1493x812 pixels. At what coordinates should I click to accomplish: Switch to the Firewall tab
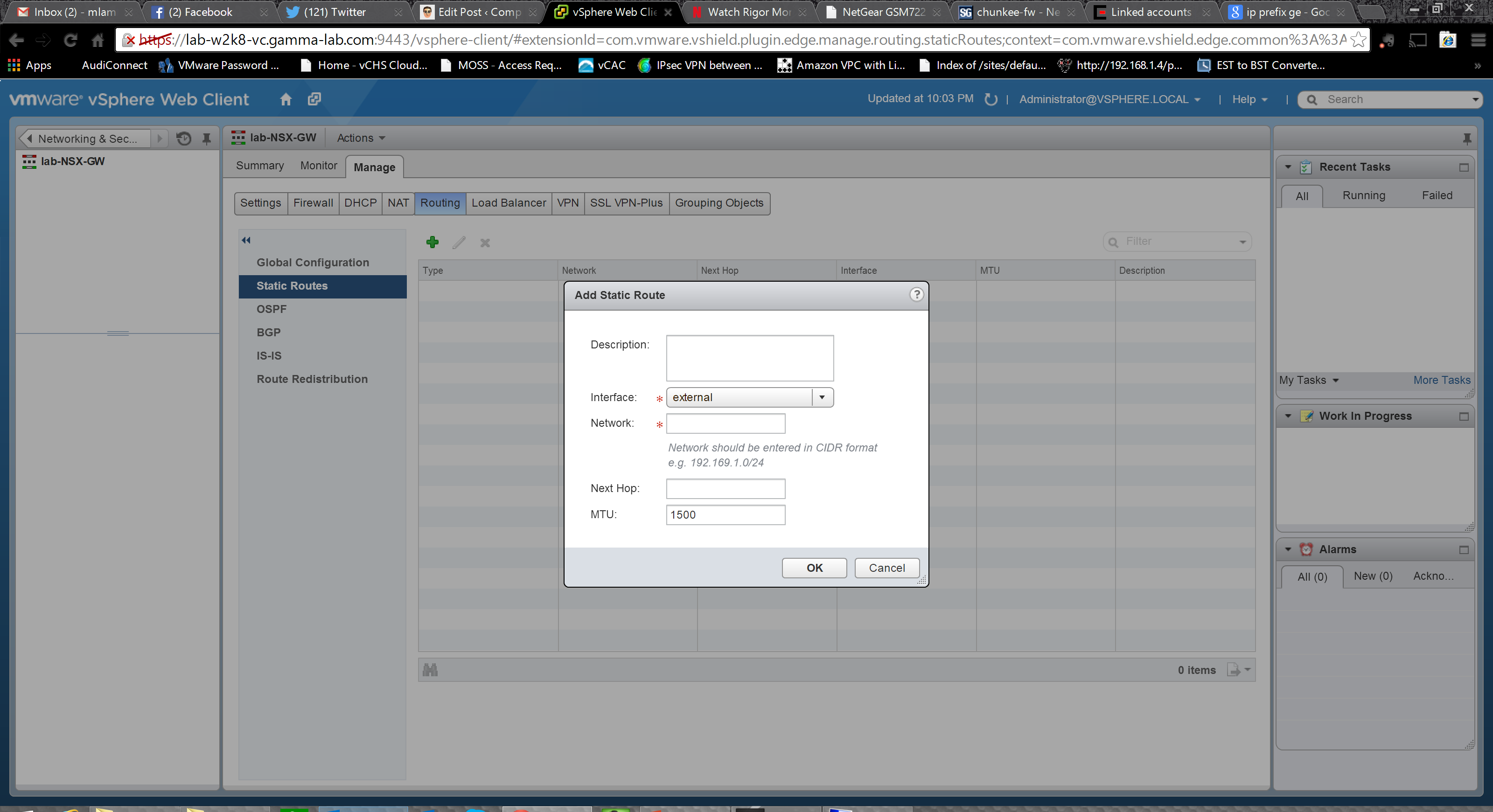(313, 203)
